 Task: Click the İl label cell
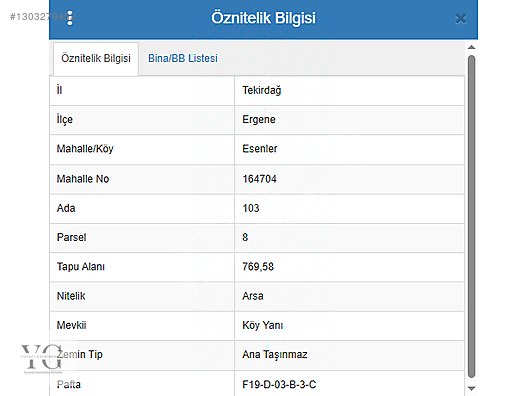tap(142, 91)
